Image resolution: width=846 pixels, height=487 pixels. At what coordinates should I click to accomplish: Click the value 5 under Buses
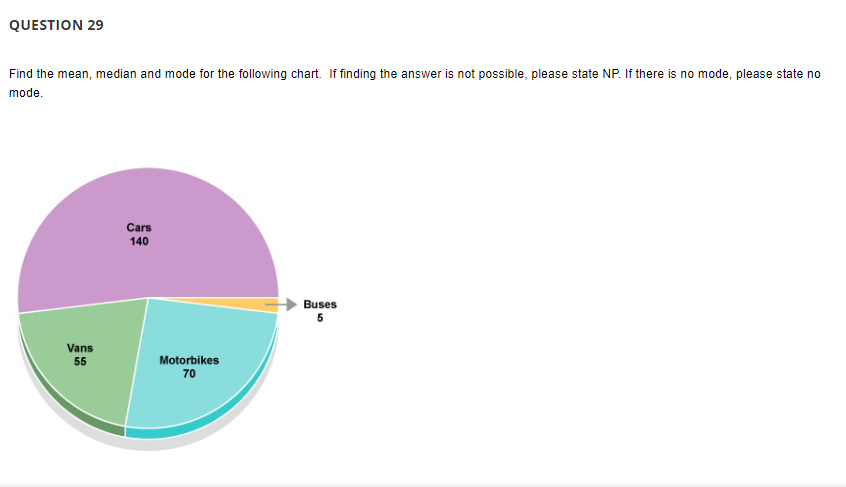320,318
